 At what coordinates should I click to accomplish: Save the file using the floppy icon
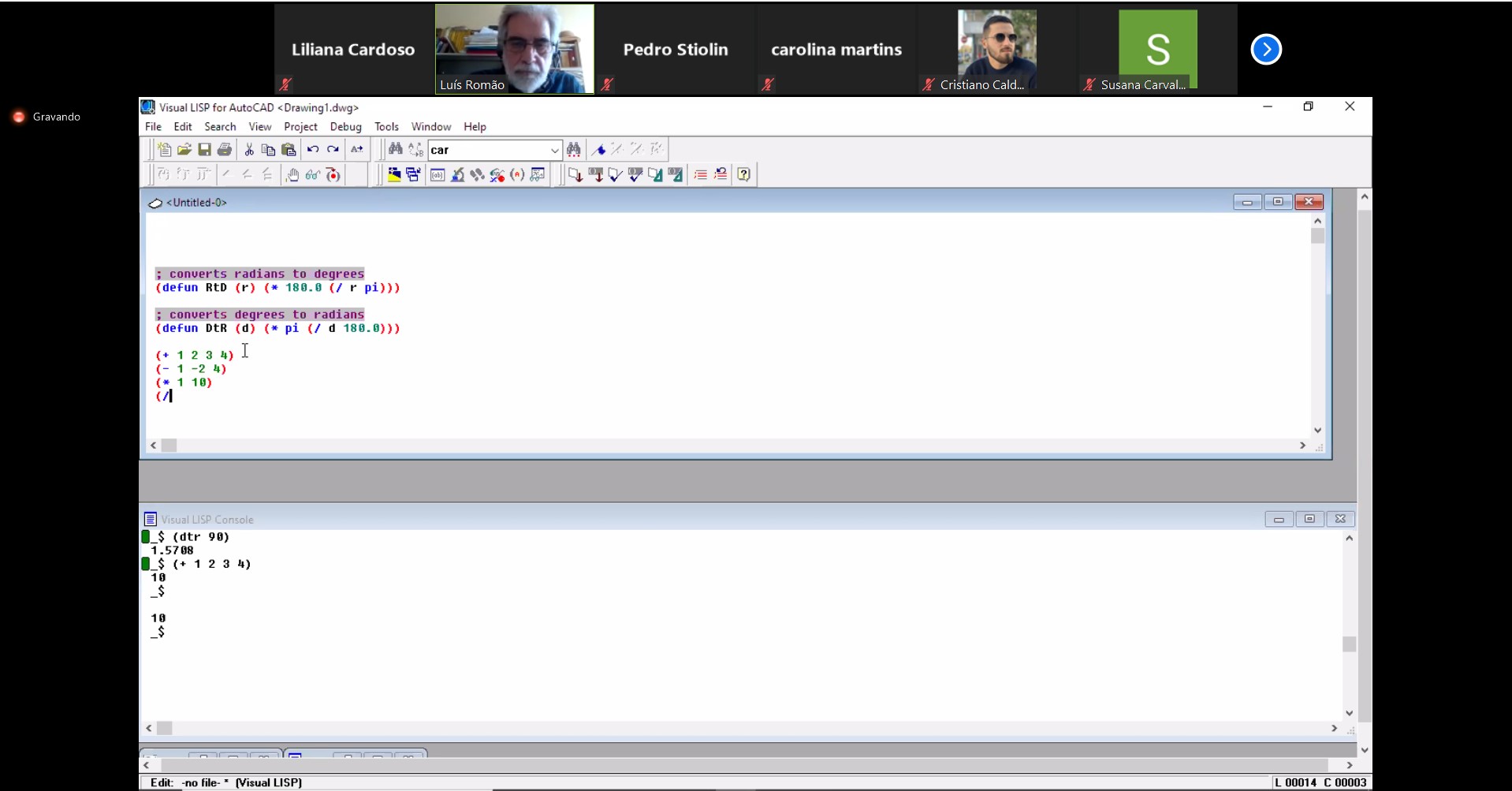pyautogui.click(x=204, y=150)
